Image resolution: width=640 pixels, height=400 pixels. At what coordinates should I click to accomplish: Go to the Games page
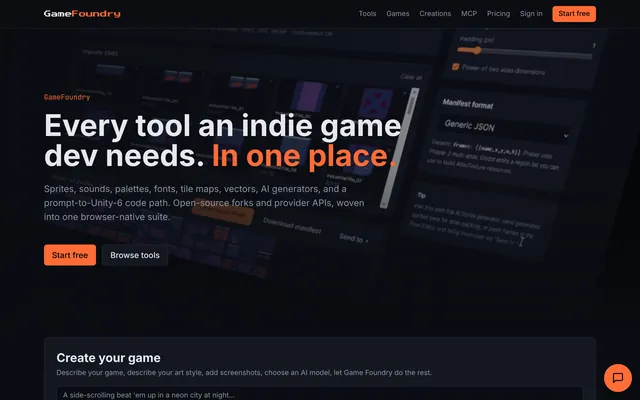pos(398,13)
